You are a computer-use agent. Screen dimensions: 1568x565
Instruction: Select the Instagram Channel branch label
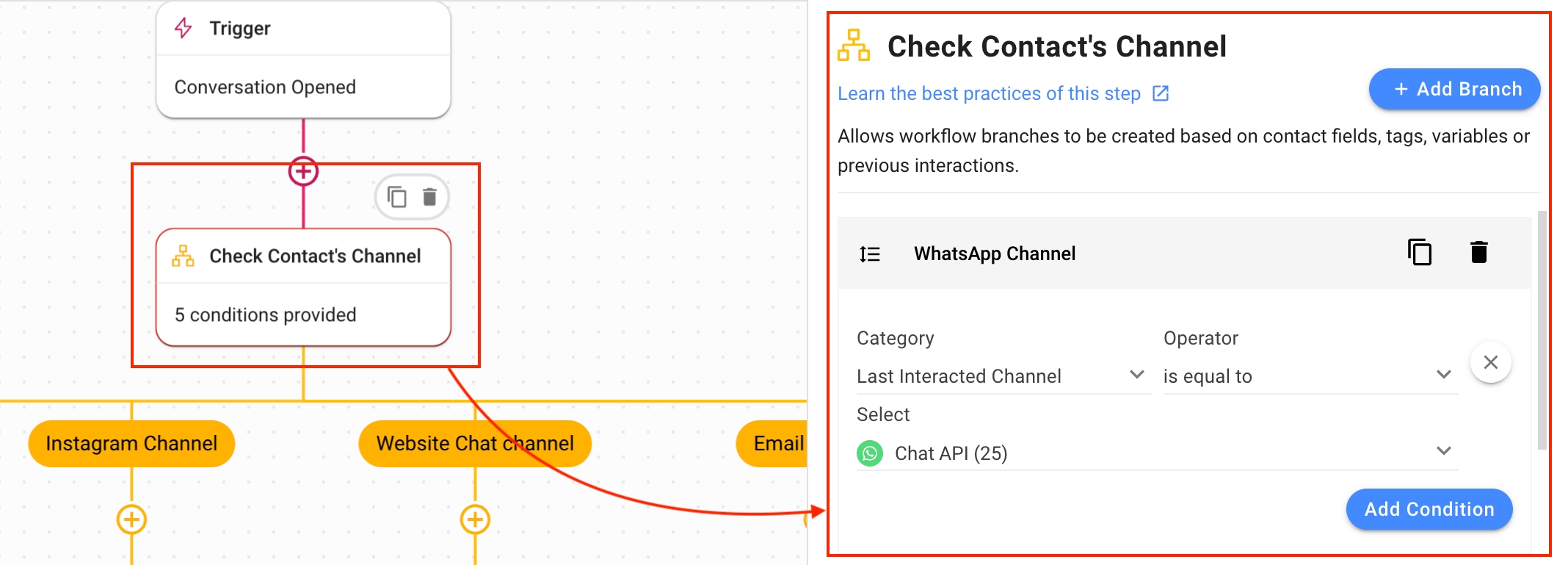131,444
